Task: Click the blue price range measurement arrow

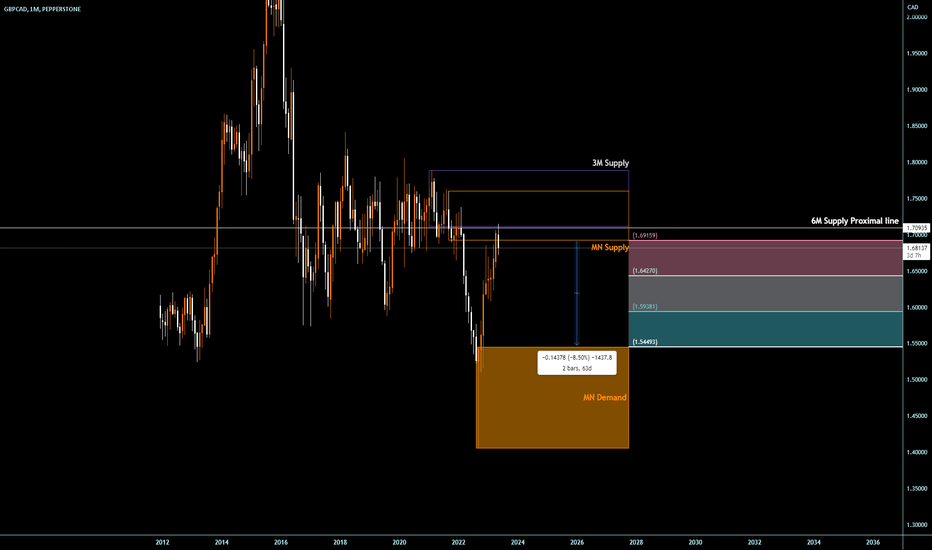Action: [577, 293]
